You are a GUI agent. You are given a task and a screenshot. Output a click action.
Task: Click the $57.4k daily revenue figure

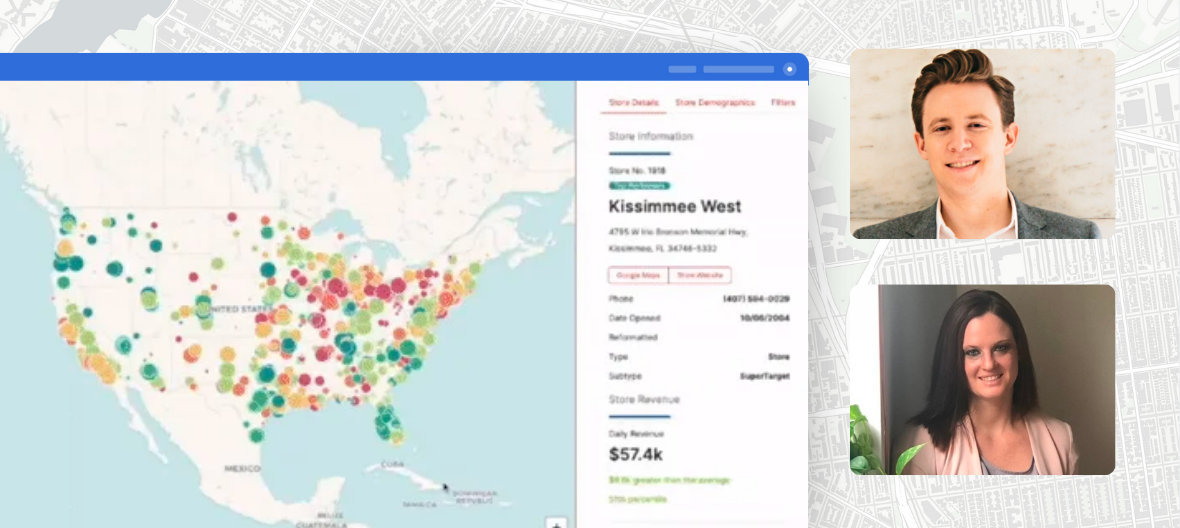click(x=636, y=454)
